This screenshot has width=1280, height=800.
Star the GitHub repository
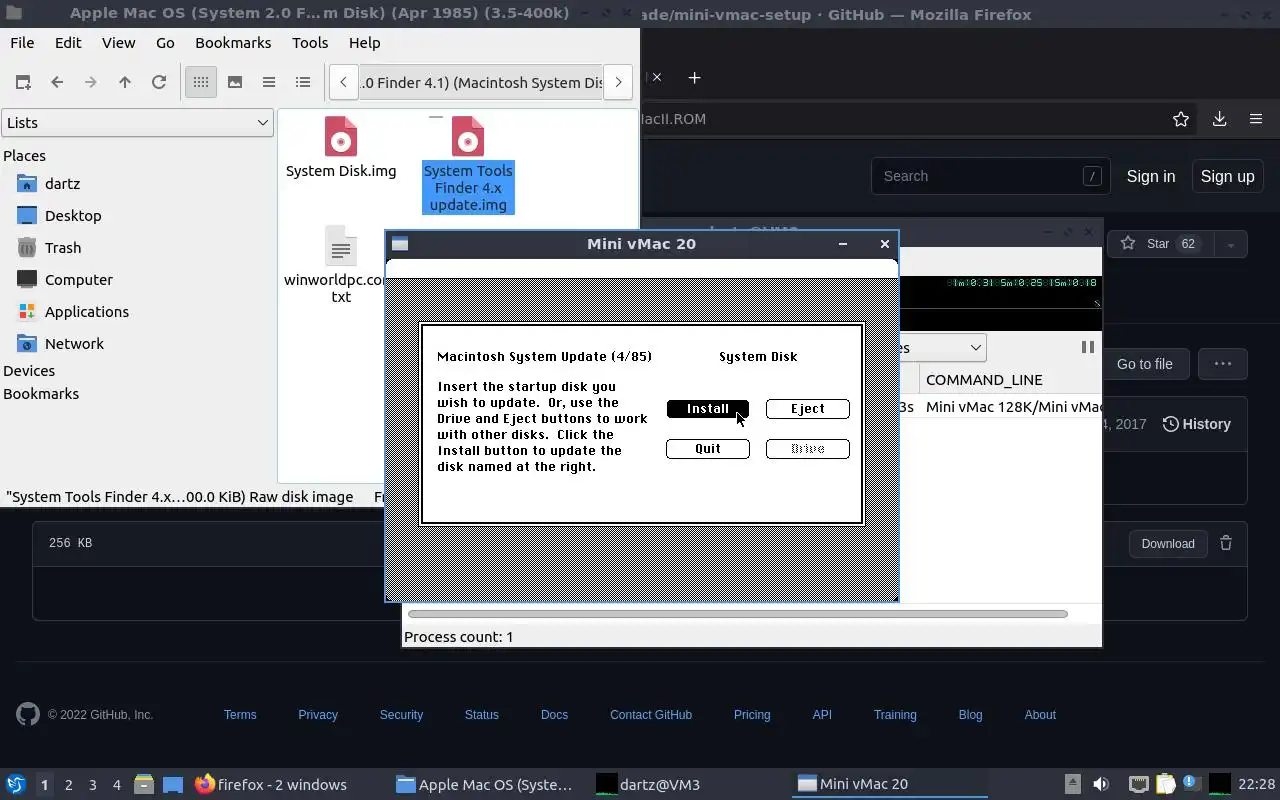click(1158, 244)
